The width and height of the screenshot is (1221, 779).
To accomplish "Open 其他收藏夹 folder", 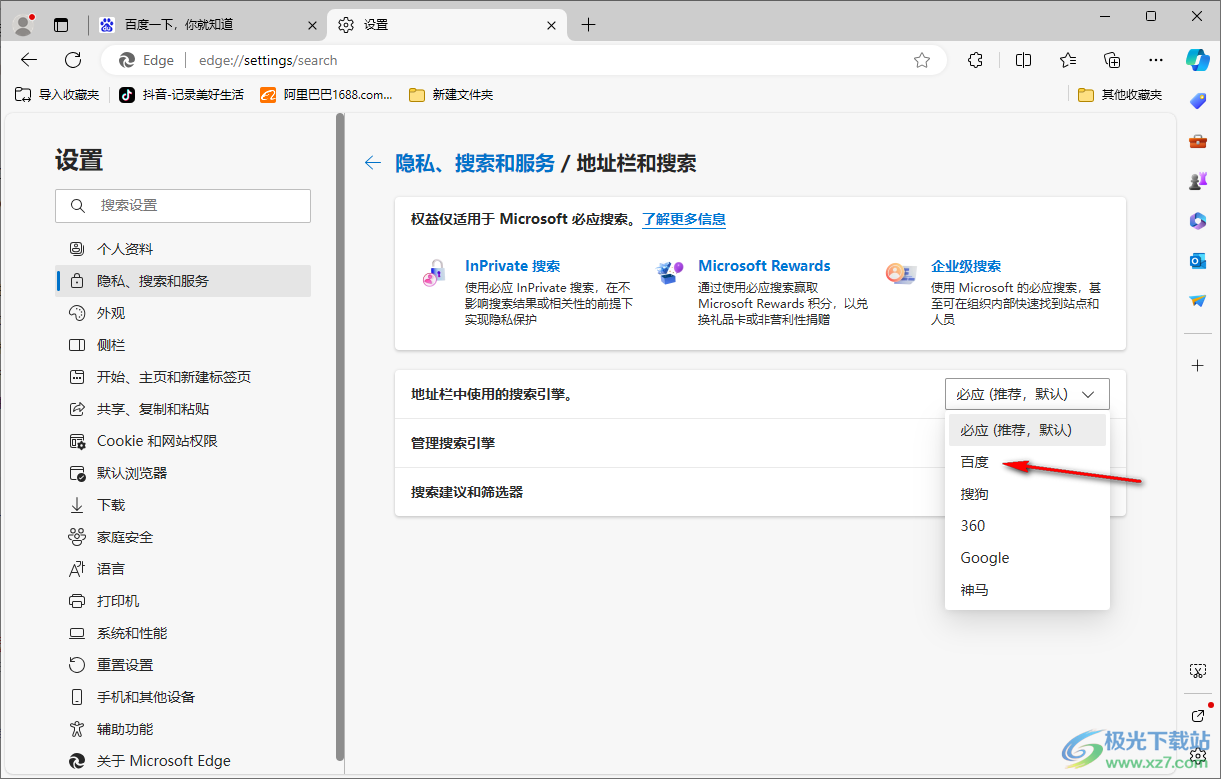I will point(1121,95).
